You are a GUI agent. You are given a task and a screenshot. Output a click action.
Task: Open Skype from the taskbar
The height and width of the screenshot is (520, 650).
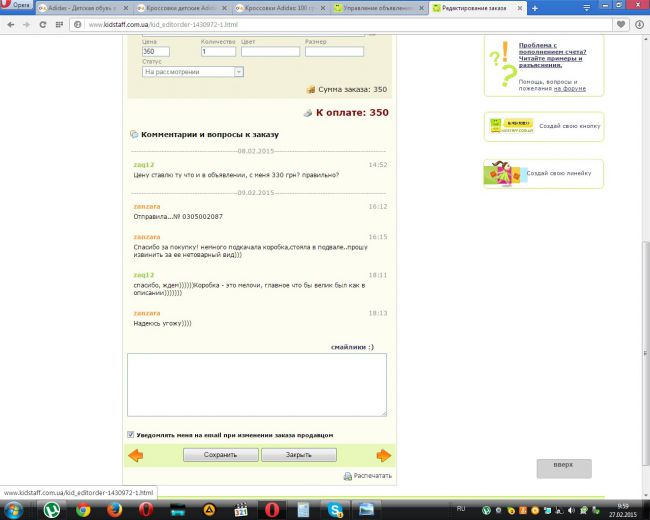click(x=335, y=508)
